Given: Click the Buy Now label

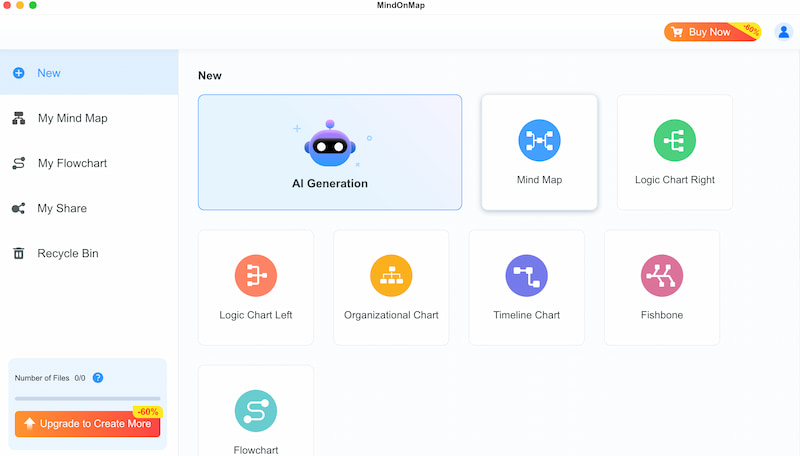Looking at the screenshot, I should [709, 32].
